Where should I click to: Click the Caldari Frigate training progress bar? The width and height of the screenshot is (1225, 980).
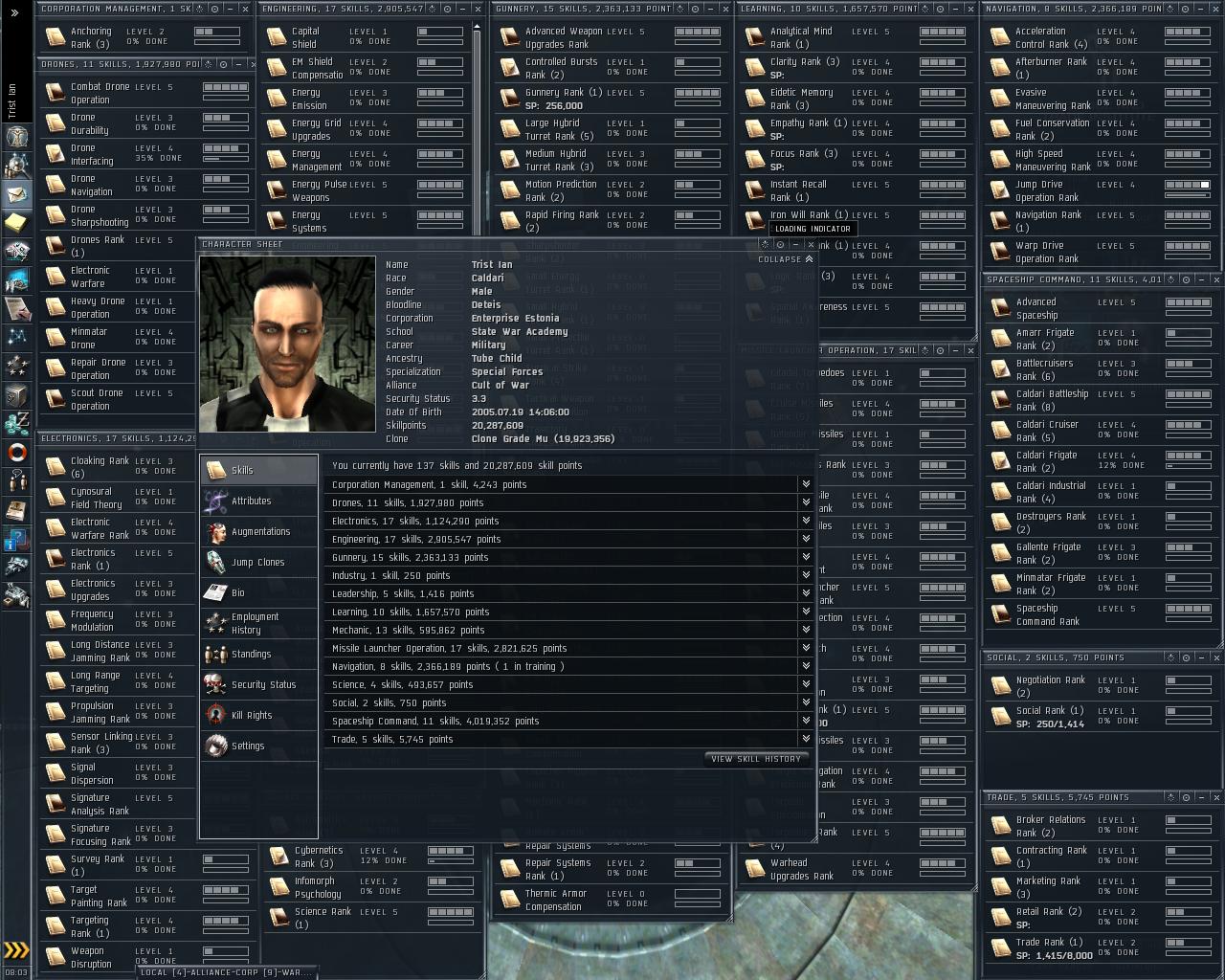click(1188, 466)
